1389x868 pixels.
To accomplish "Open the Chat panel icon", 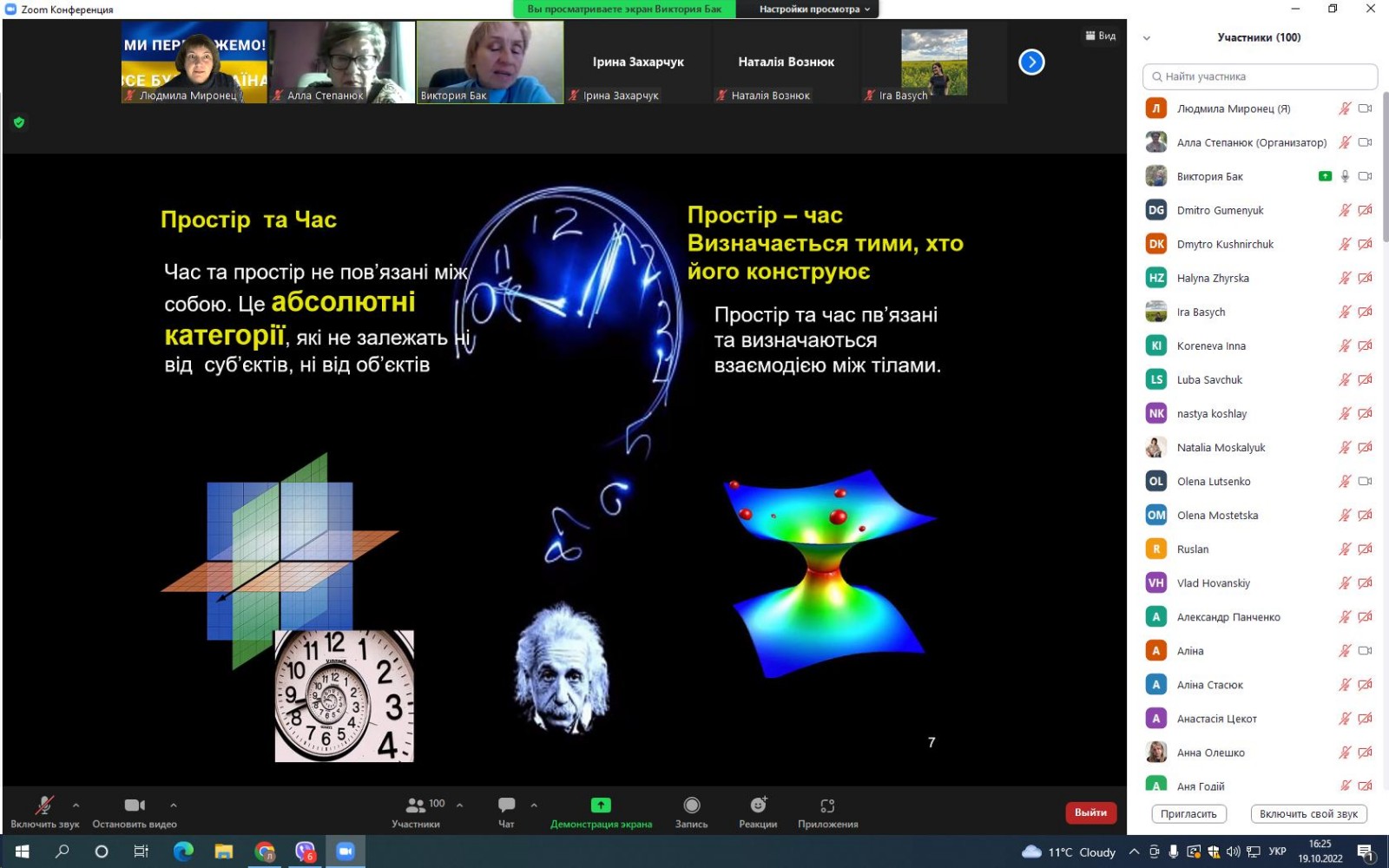I will [x=506, y=806].
